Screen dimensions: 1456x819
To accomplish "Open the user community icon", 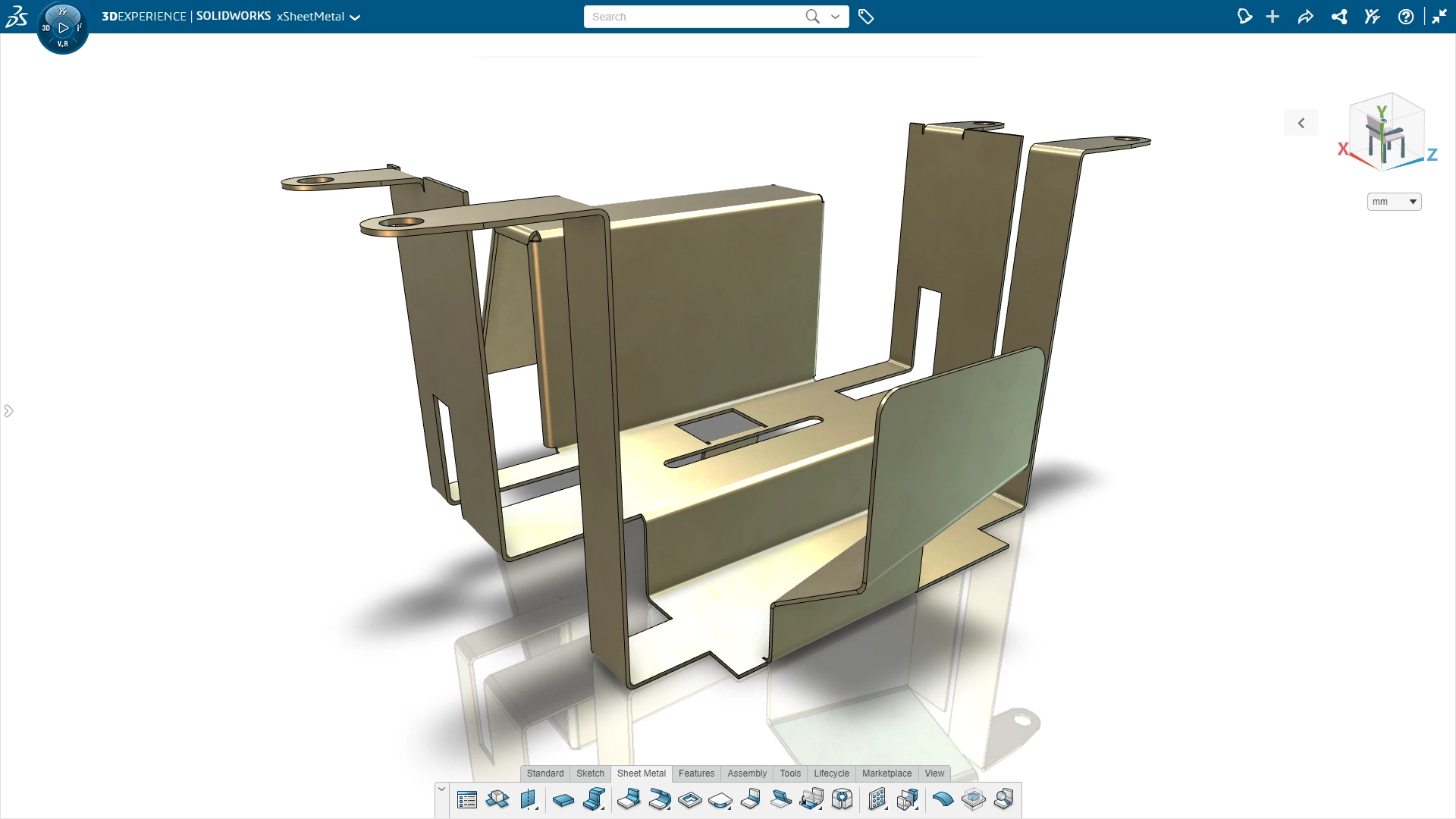I will pos(1372,17).
